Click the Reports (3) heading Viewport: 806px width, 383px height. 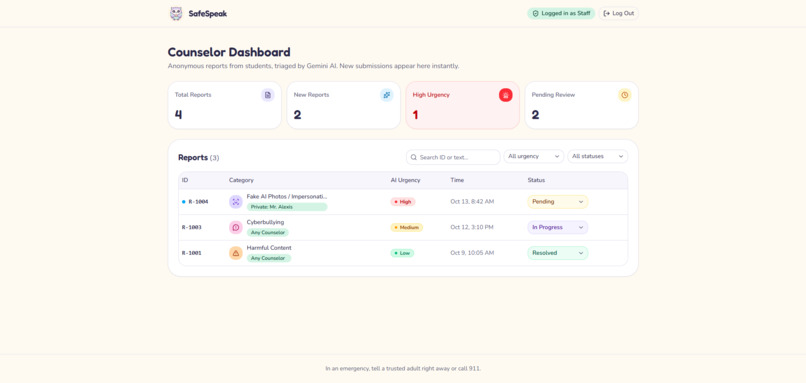(x=198, y=157)
